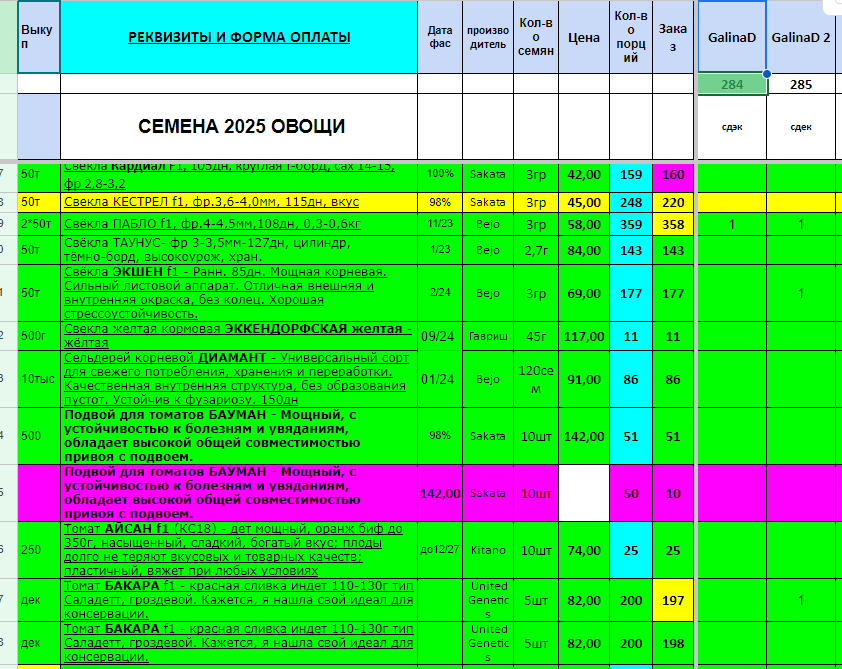Select the order cell 220

click(x=673, y=202)
